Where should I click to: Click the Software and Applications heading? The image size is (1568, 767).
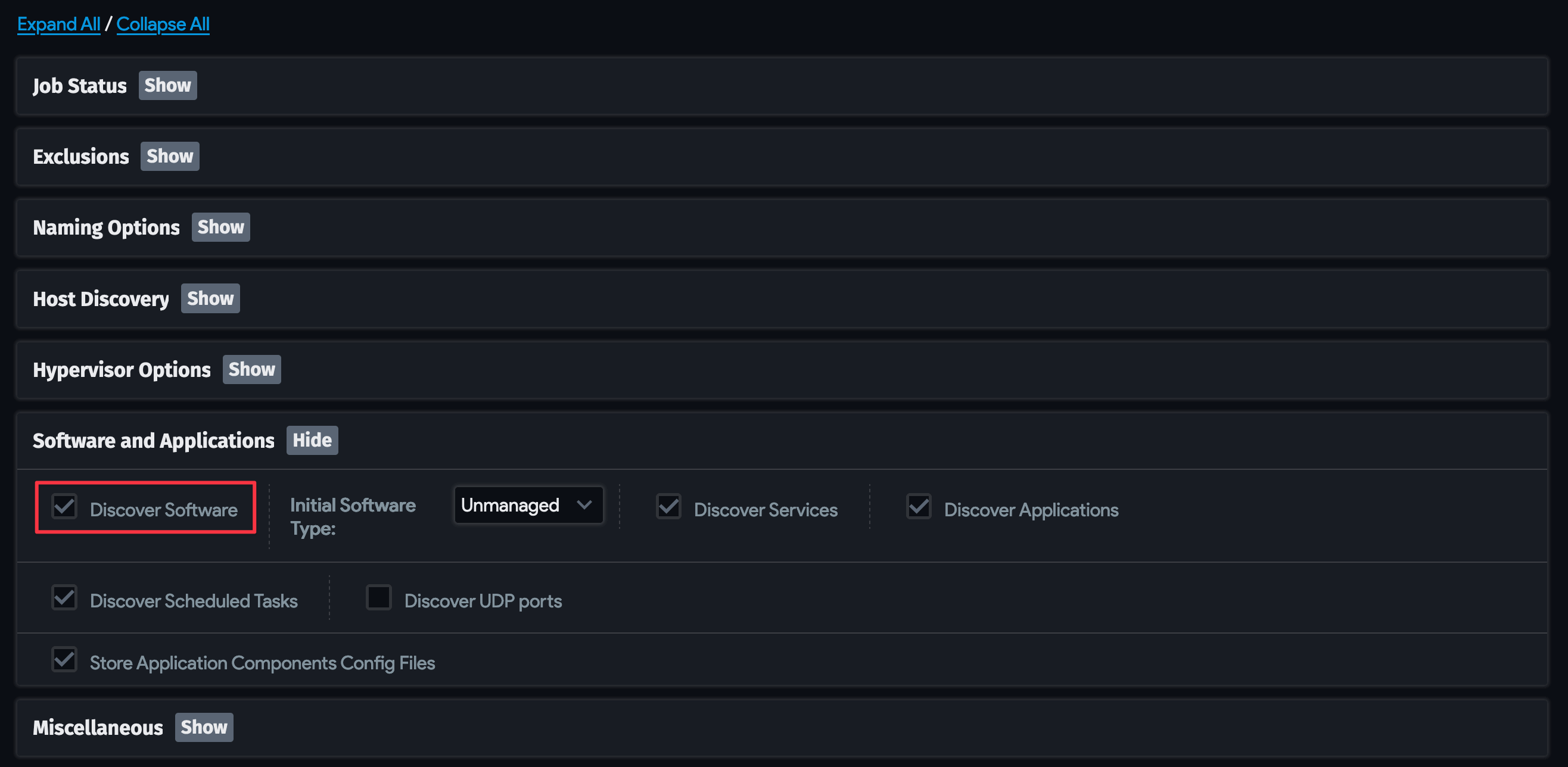[x=153, y=441]
